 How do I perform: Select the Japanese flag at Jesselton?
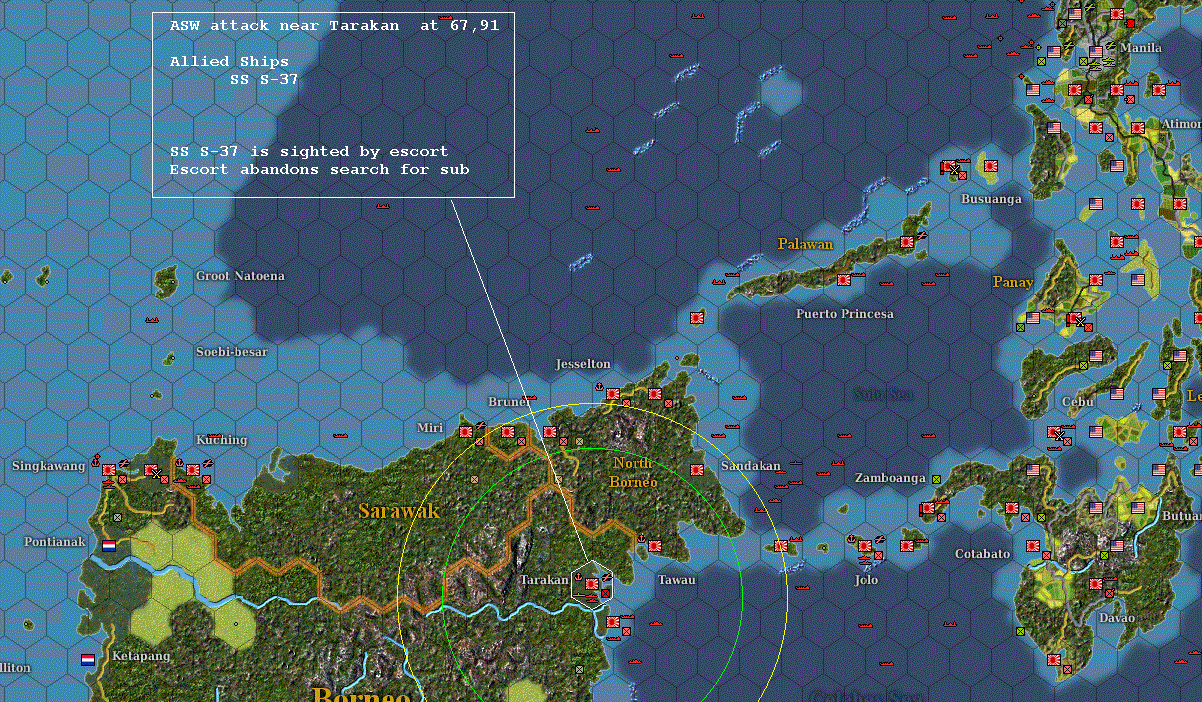613,394
